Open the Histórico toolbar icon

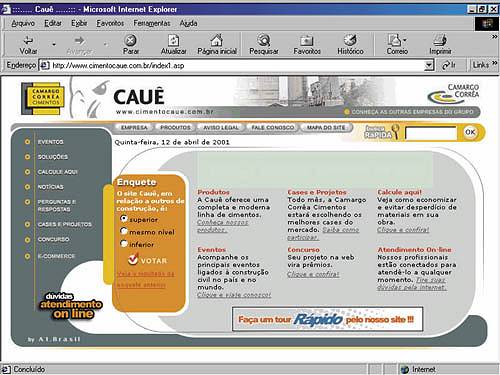[x=350, y=40]
